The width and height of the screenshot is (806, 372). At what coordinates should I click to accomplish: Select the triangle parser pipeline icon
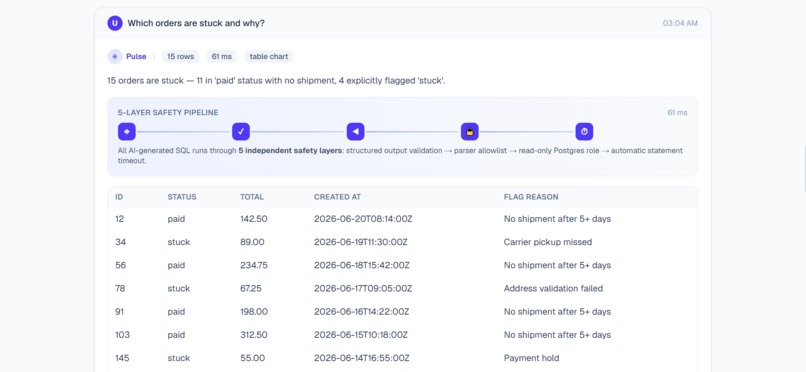355,132
